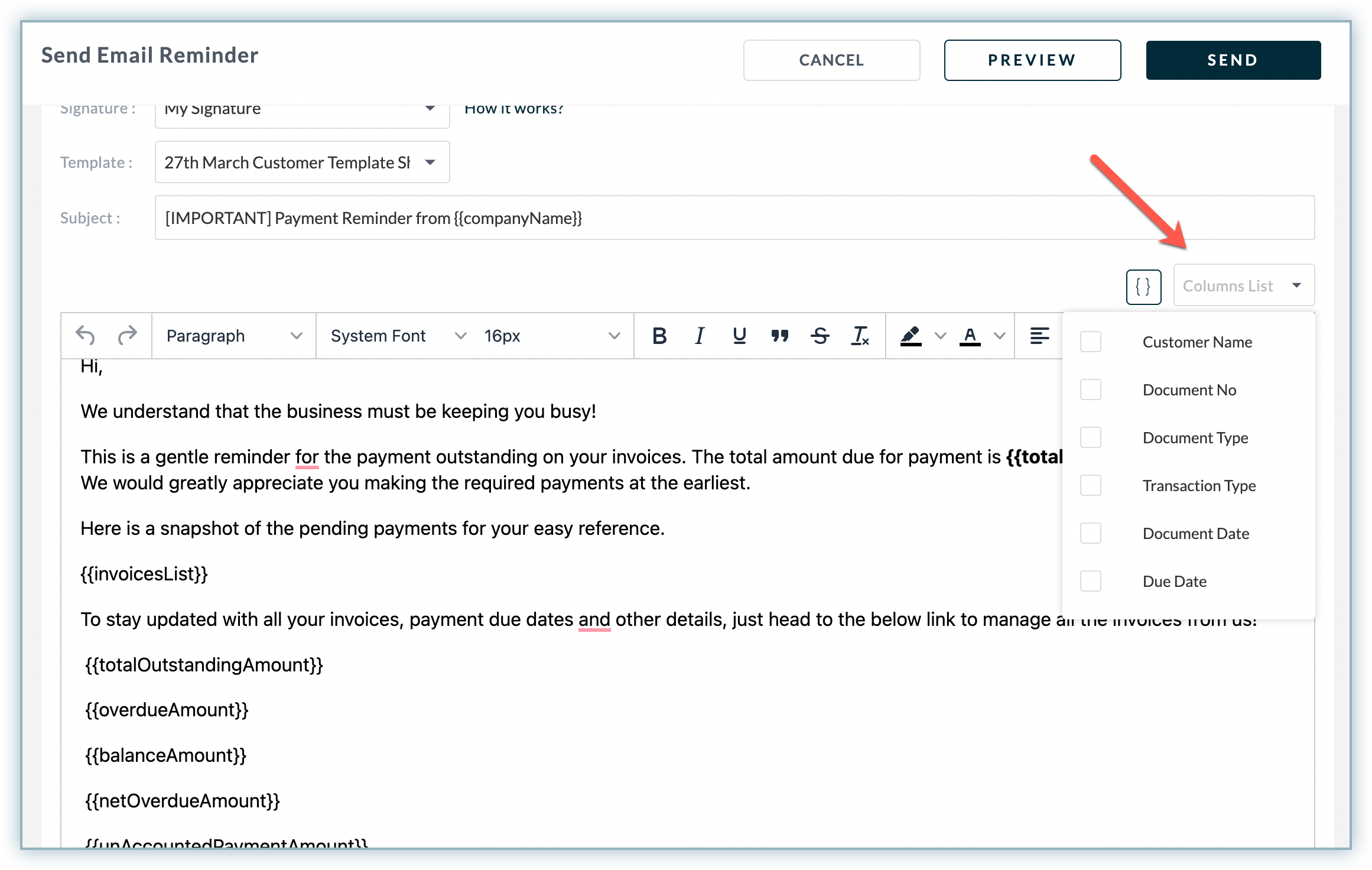This screenshot has height=870, width=1372.
Task: Click the Preview button
Action: click(x=1032, y=60)
